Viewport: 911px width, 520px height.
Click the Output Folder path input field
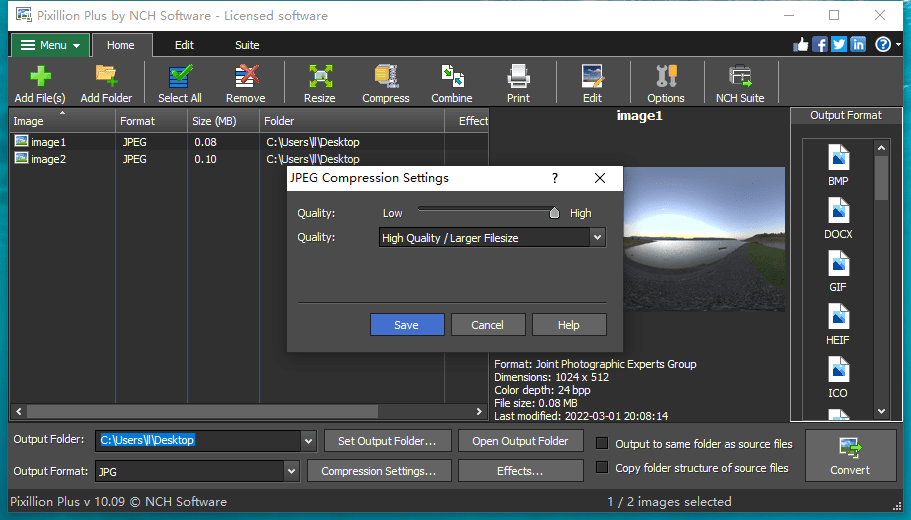coord(198,440)
